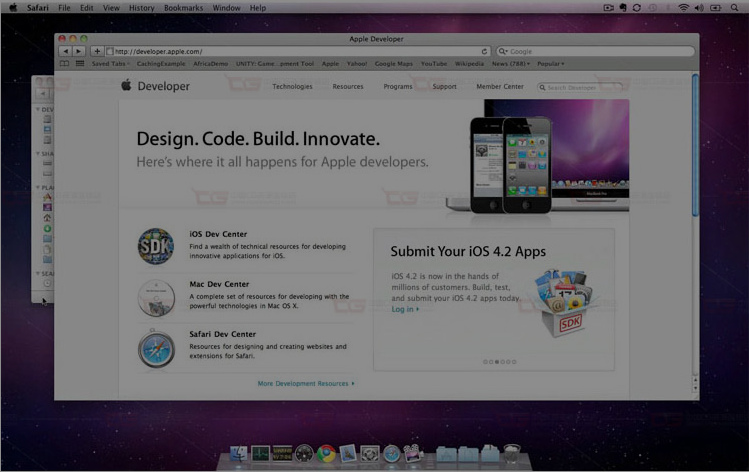Go to the Support nav tab
749x472 pixels.
(444, 86)
